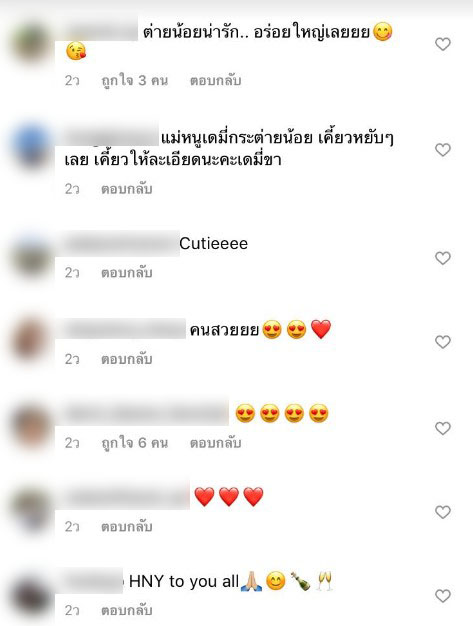Like the four heart-eyes emoji comment

click(443, 428)
